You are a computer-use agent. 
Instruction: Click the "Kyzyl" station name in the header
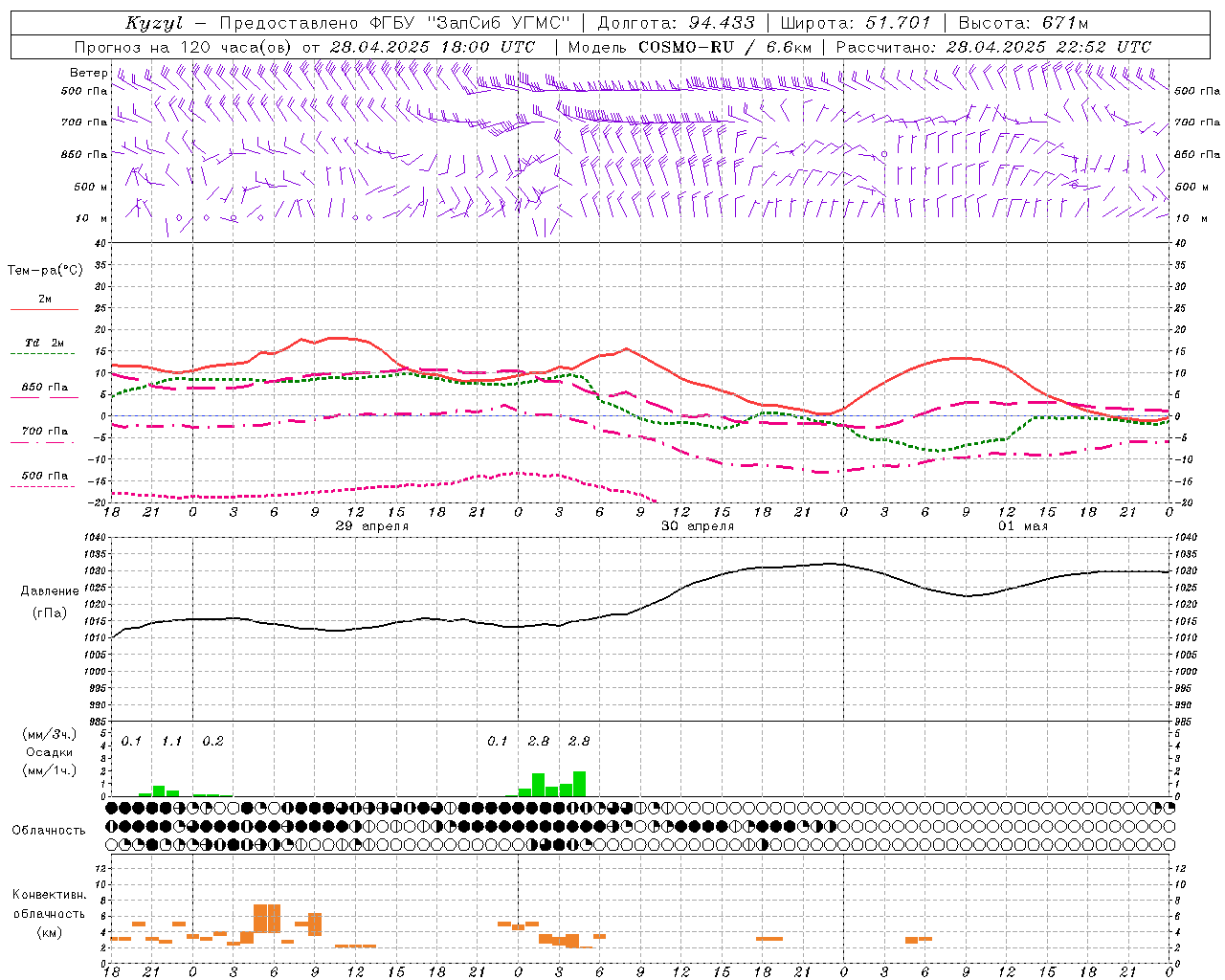(154, 23)
